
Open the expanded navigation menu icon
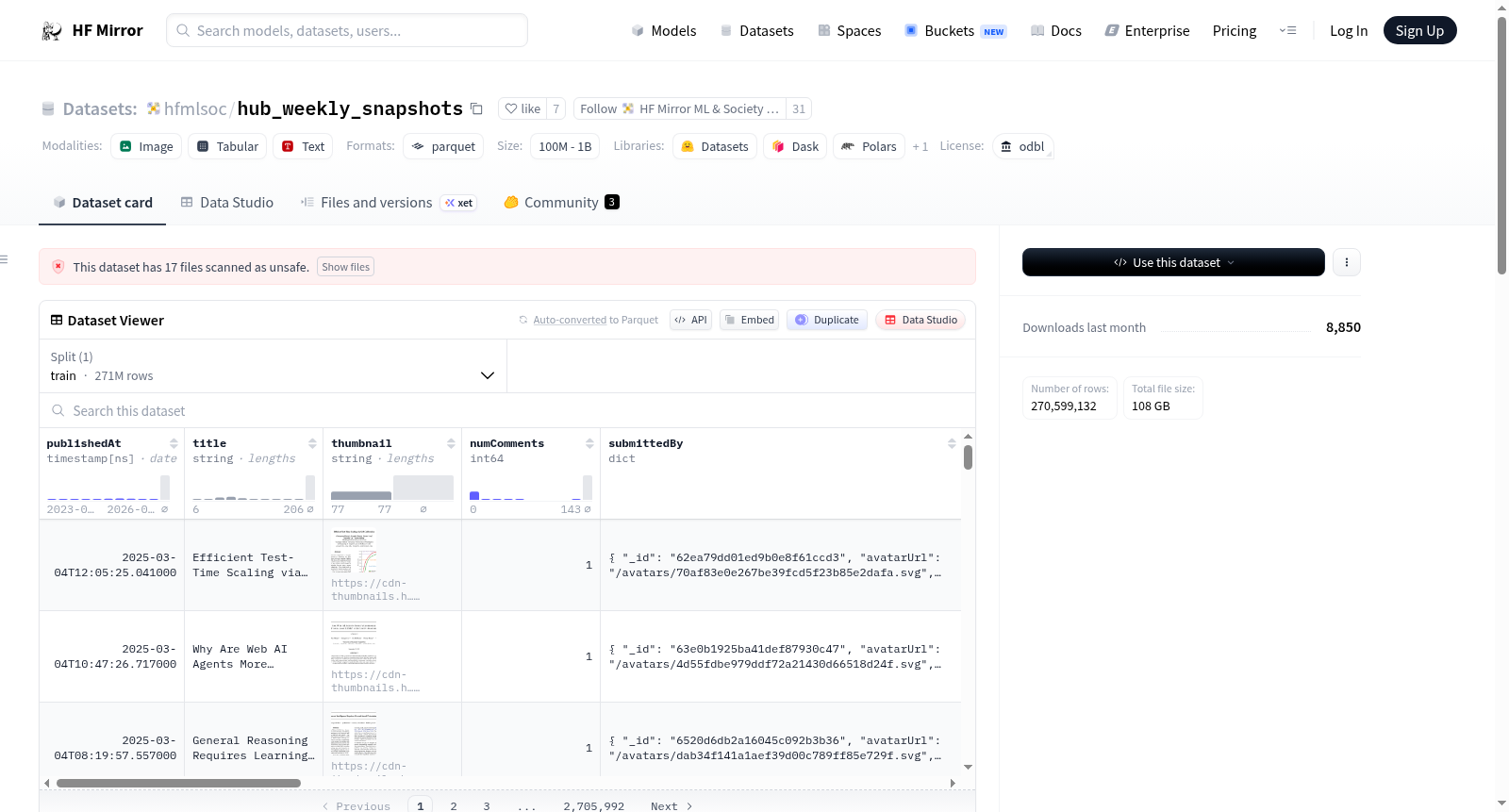[1287, 30]
